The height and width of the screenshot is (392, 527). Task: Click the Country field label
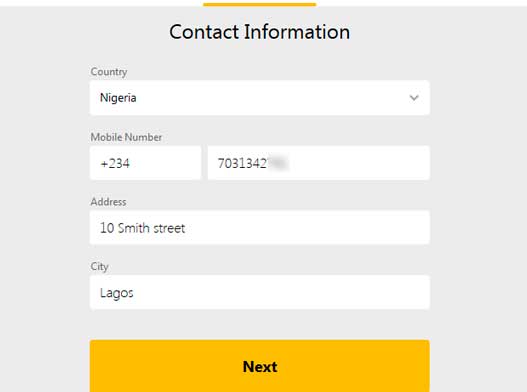point(109,72)
